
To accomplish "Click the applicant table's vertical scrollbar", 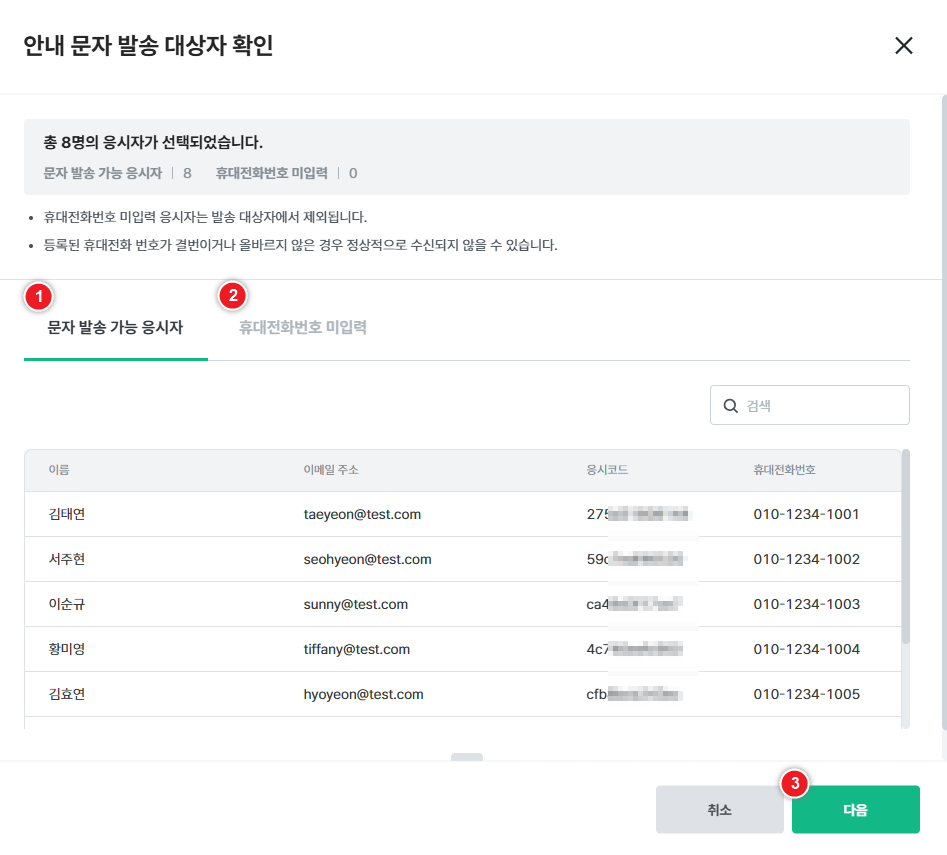I will [x=905, y=545].
